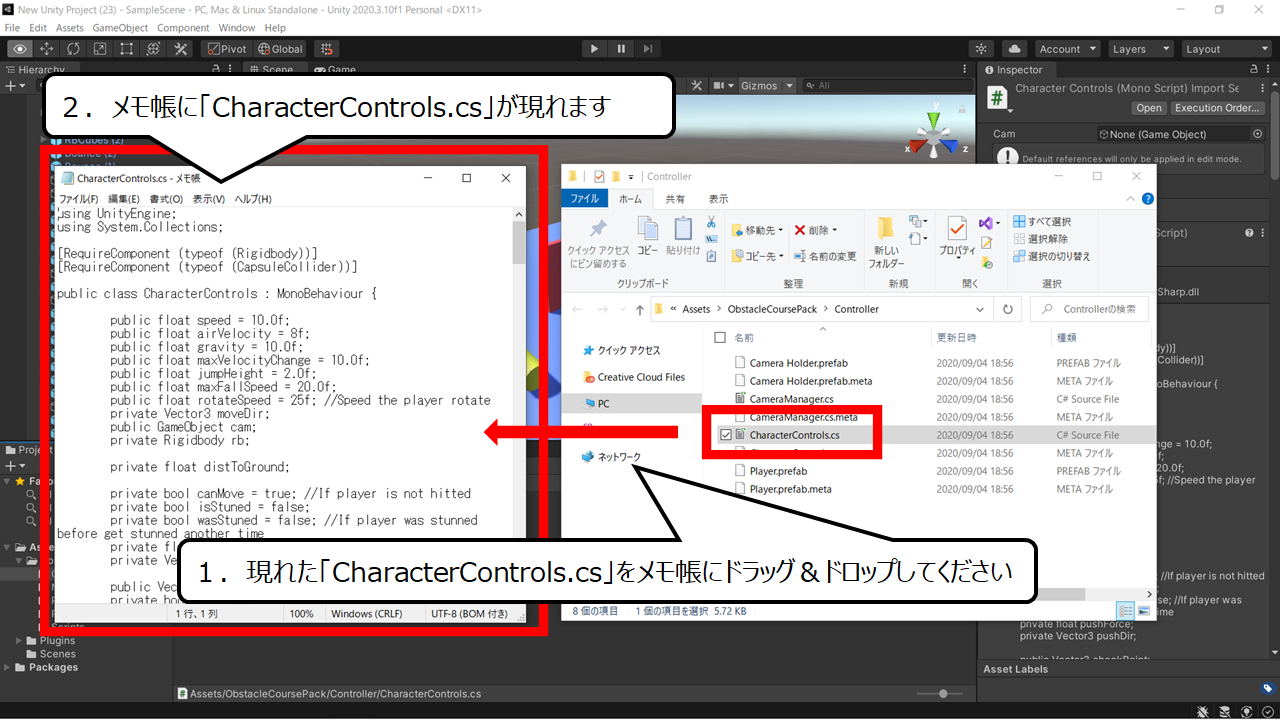Select Player.prefab file in Explorer

click(x=778, y=471)
